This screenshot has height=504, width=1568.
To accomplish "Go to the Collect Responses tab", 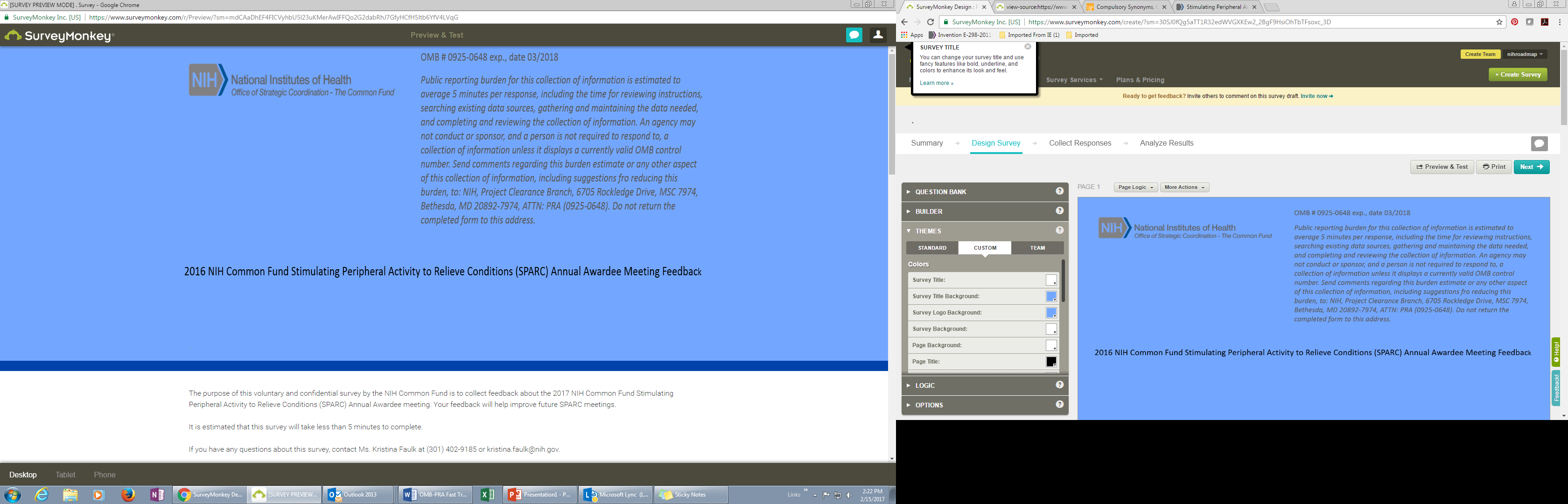I will click(1080, 143).
